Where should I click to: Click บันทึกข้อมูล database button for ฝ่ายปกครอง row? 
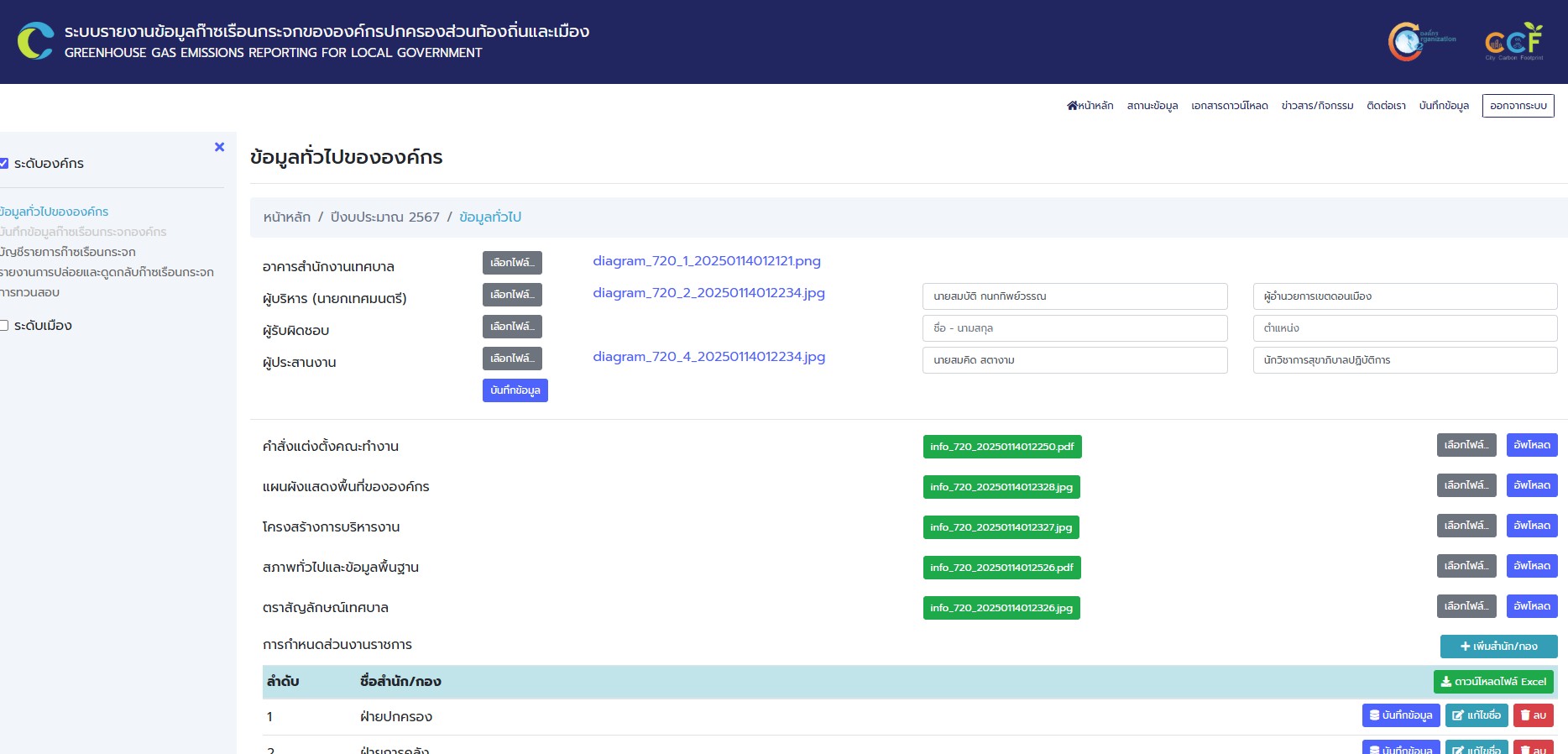pyautogui.click(x=1400, y=715)
